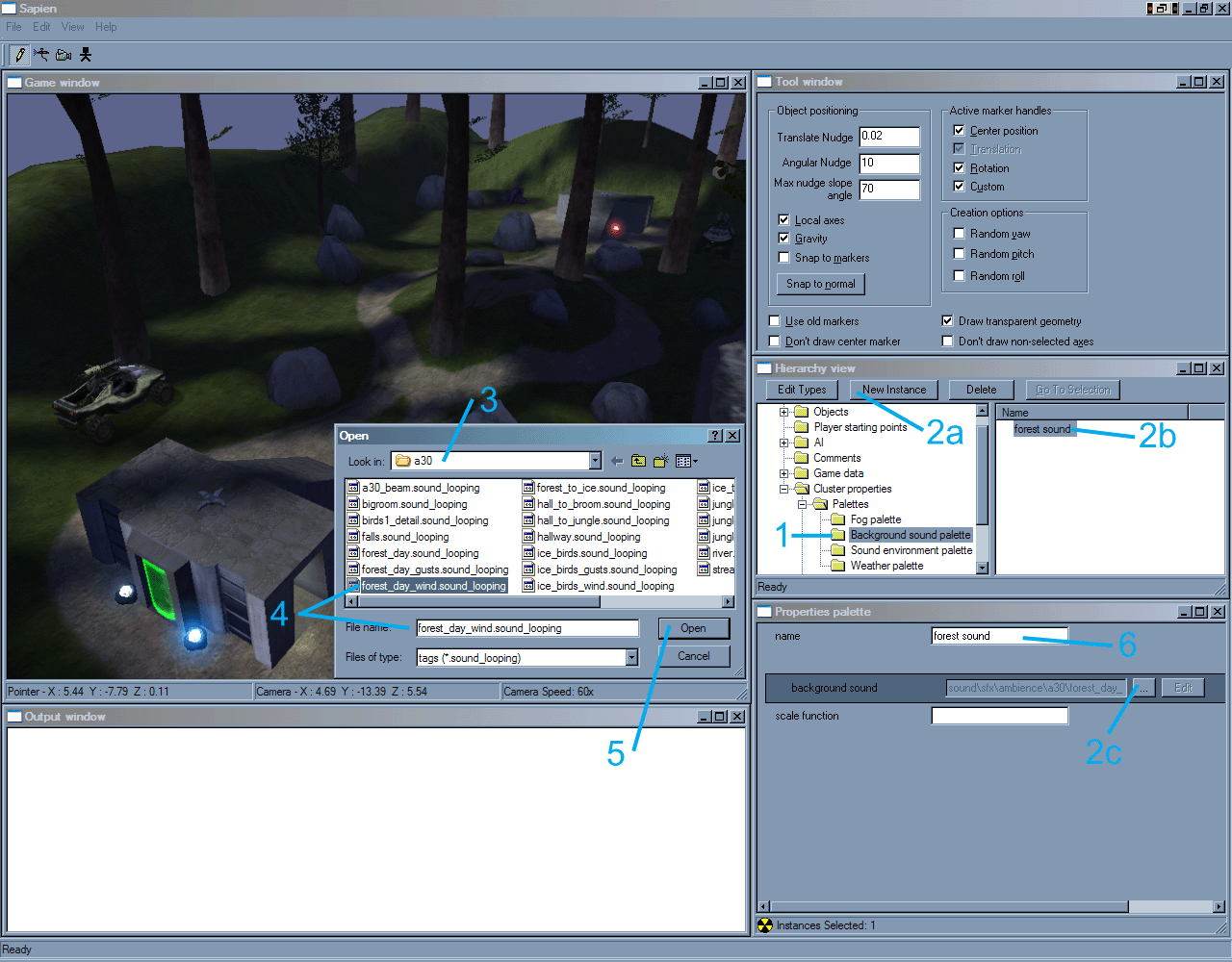The width and height of the screenshot is (1232, 962).
Task: Select forest_day_gusts.sound_looping file
Action: (x=435, y=570)
